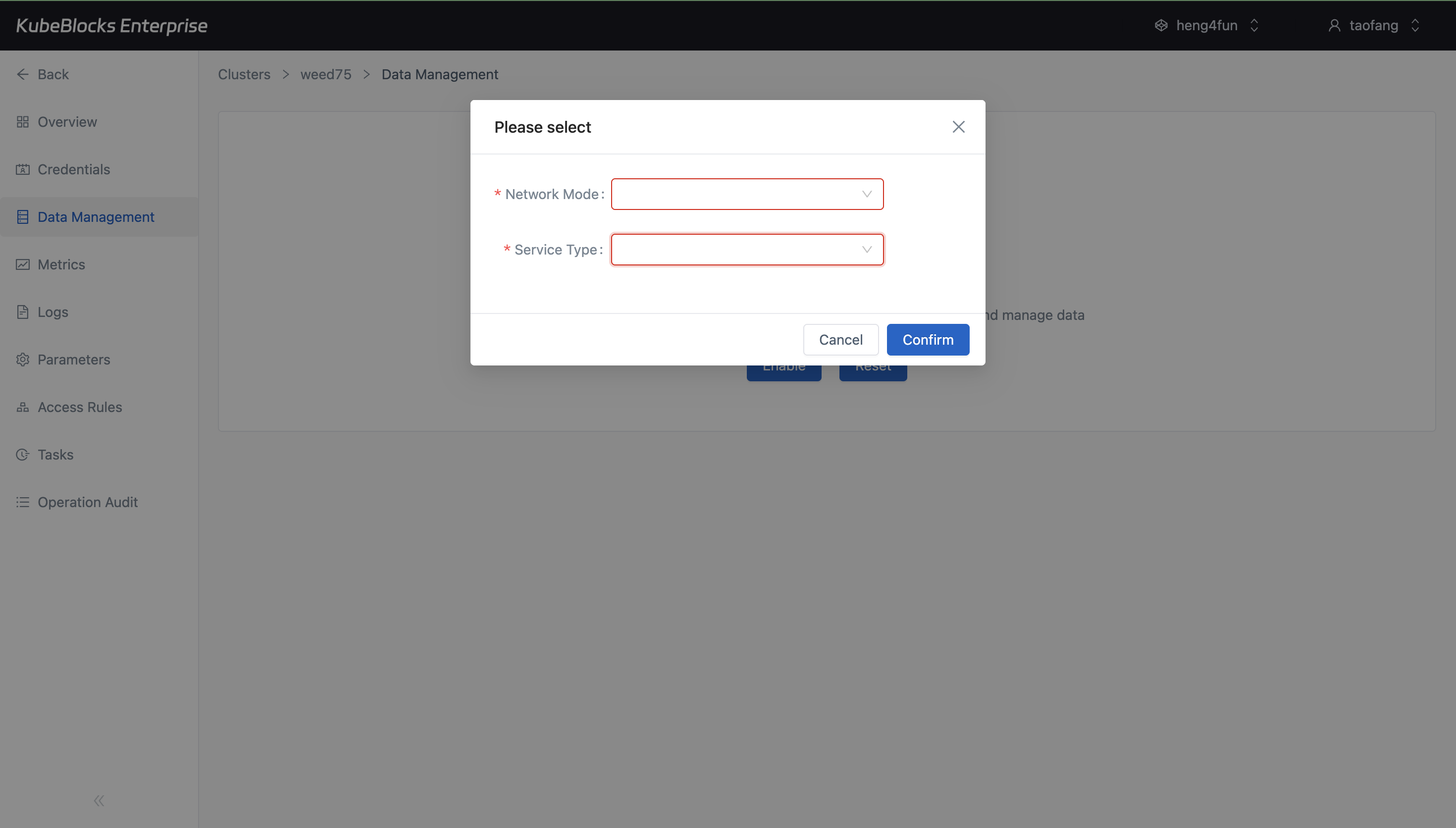
Task: Collapse the sidebar using the double-chevron control
Action: click(99, 800)
